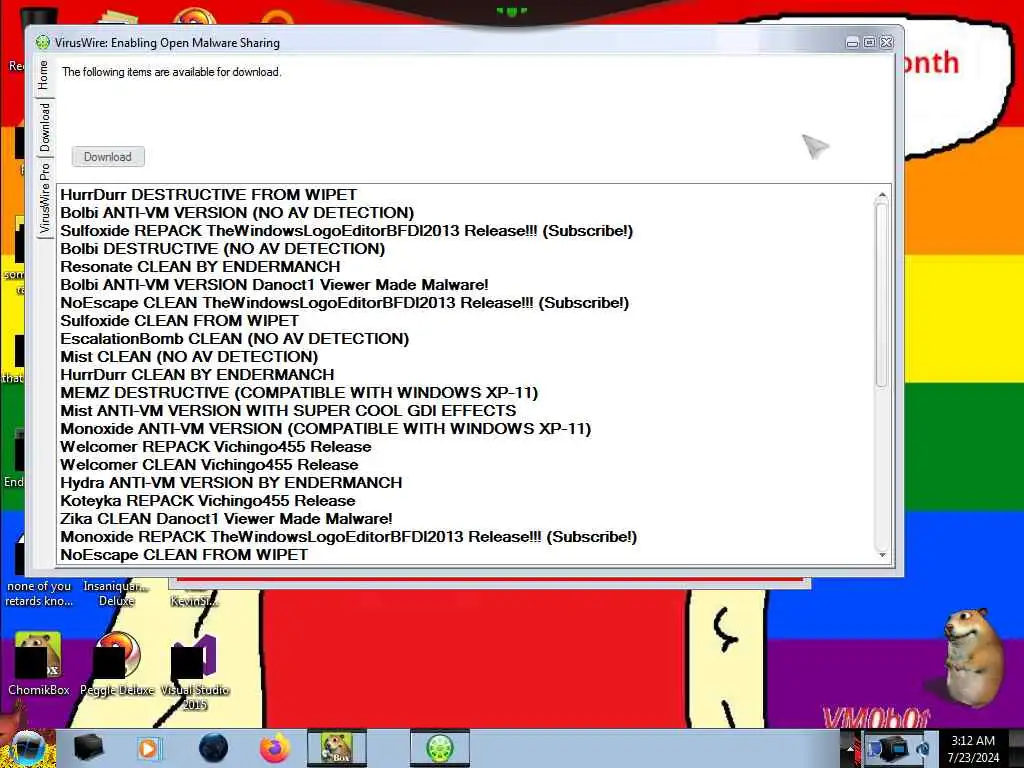Open the dark blue globe taskbar icon
1024x768 pixels.
[x=214, y=748]
